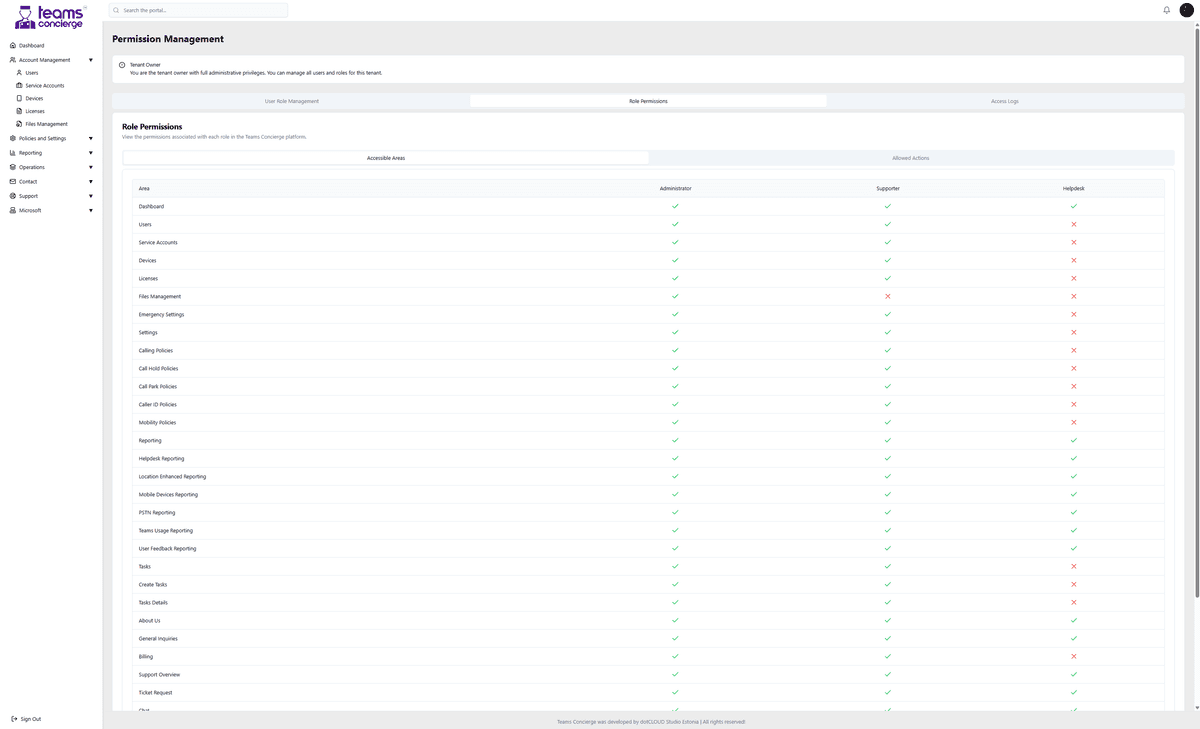
Task: Click the Licenses icon in sidebar
Action: click(x=19, y=111)
